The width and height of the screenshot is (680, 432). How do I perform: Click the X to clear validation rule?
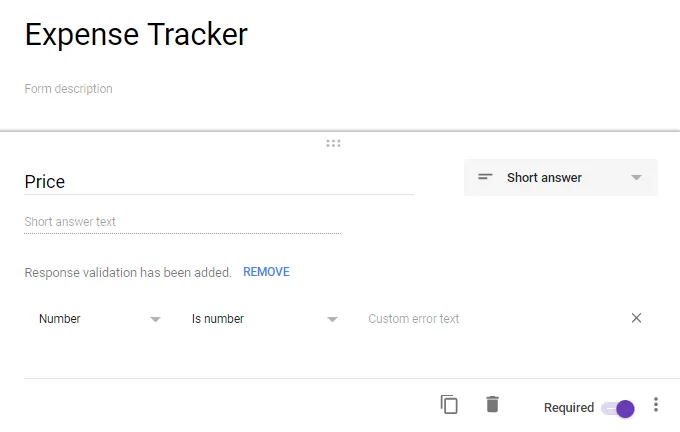(x=636, y=318)
